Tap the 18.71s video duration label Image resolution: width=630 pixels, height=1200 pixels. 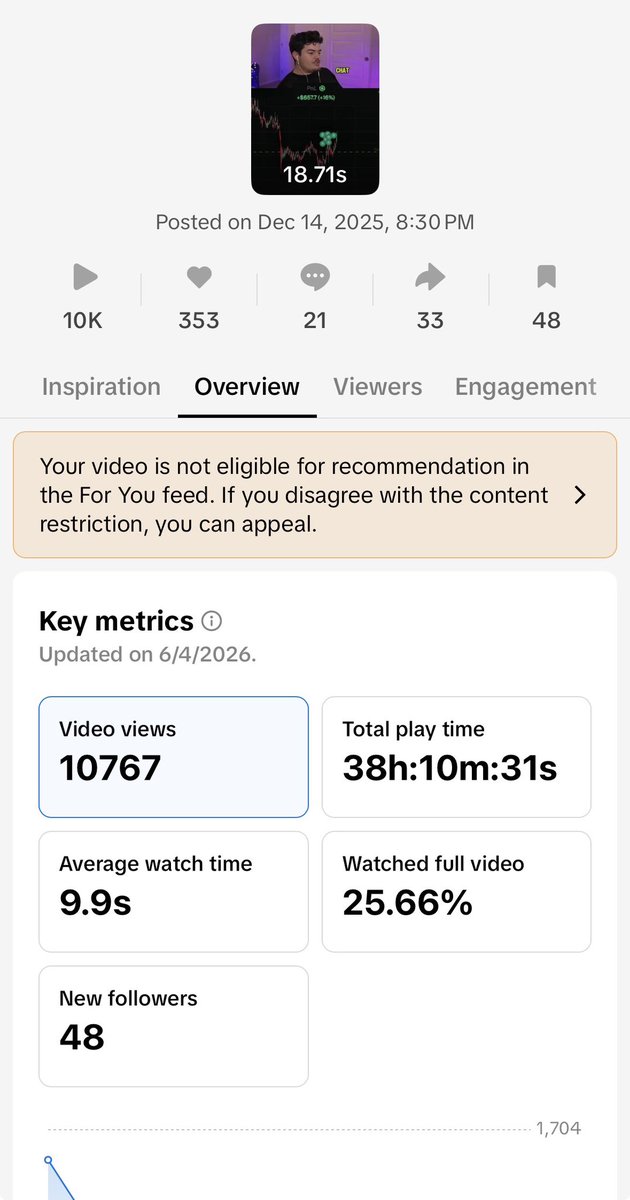coord(315,175)
